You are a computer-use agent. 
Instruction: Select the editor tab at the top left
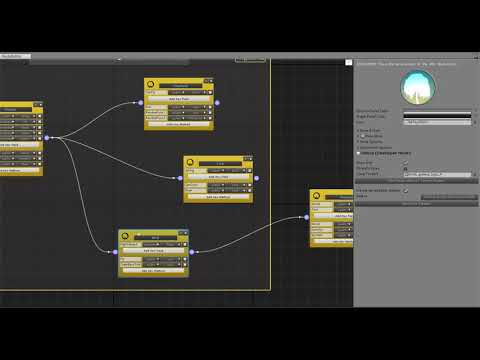point(15,56)
